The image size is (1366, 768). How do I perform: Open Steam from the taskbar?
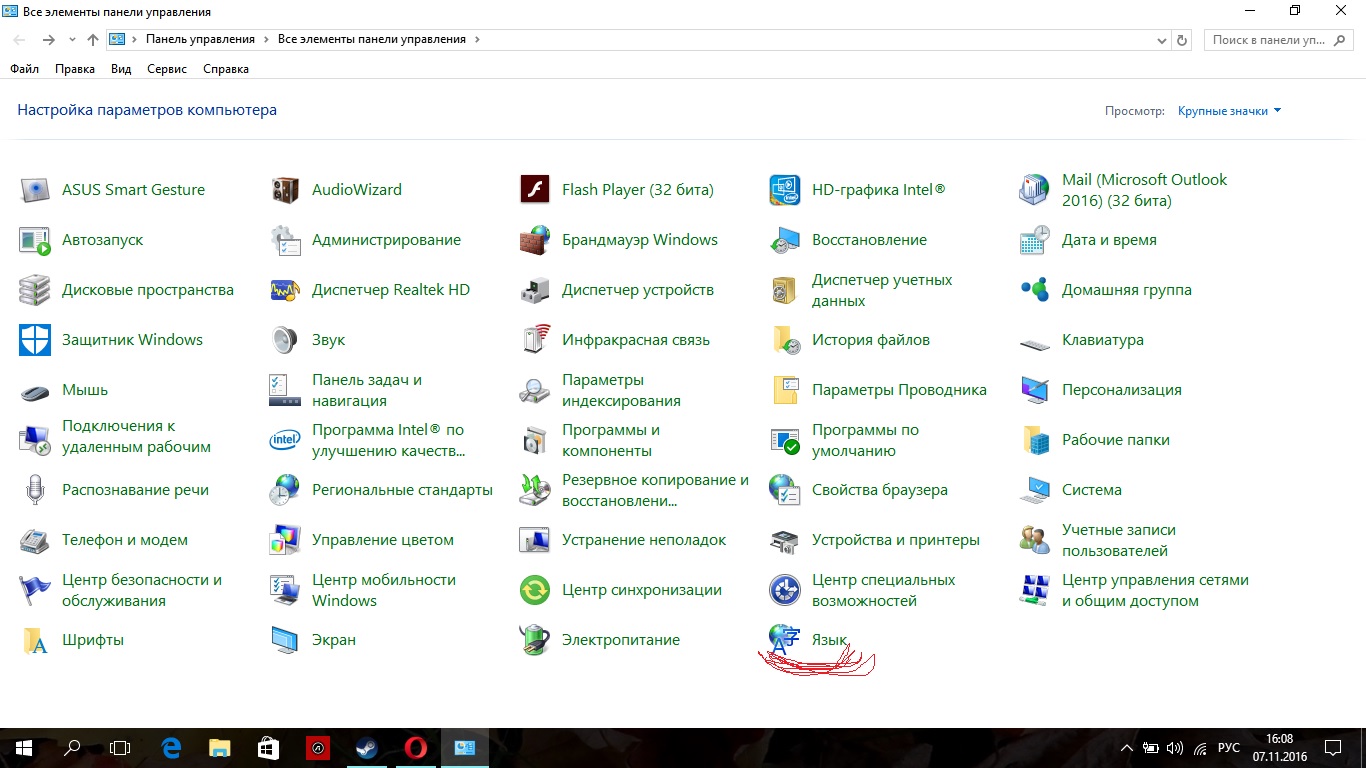(367, 748)
